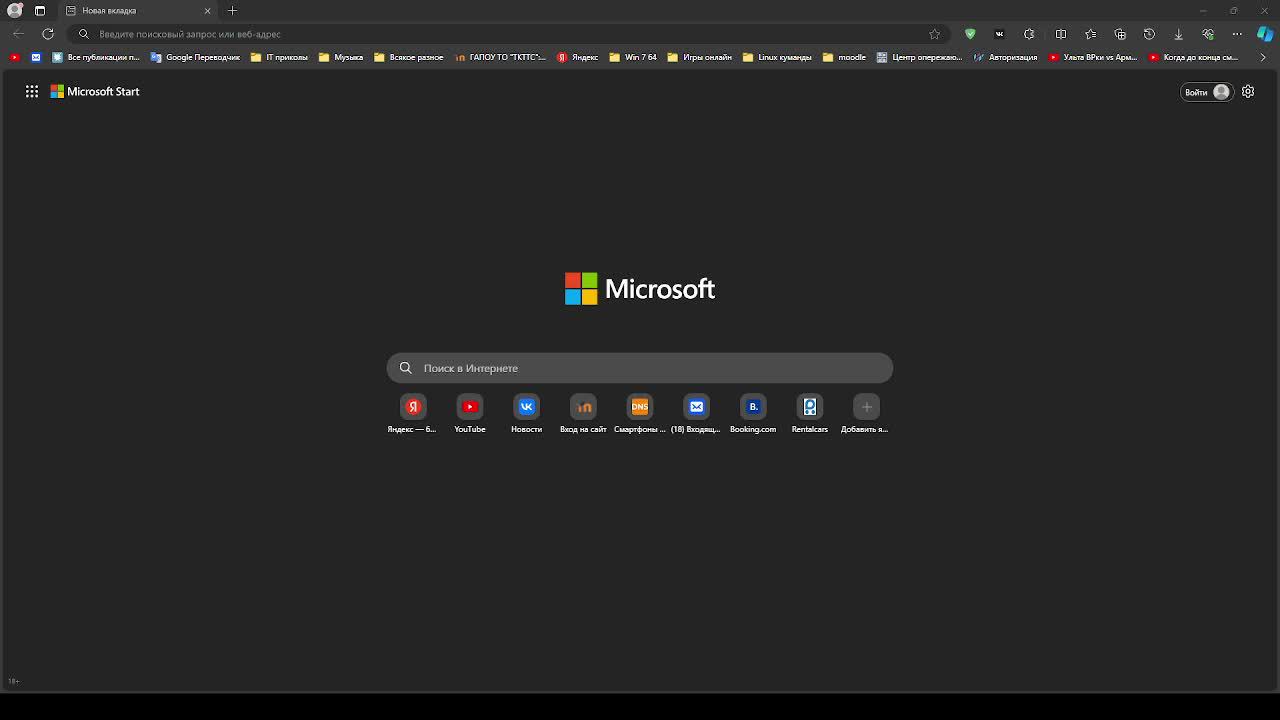Open "Все публикации п..." bookmark

coord(96,57)
